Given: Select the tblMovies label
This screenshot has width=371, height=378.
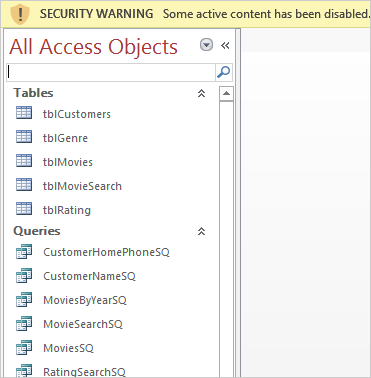Looking at the screenshot, I should pyautogui.click(x=68, y=162).
